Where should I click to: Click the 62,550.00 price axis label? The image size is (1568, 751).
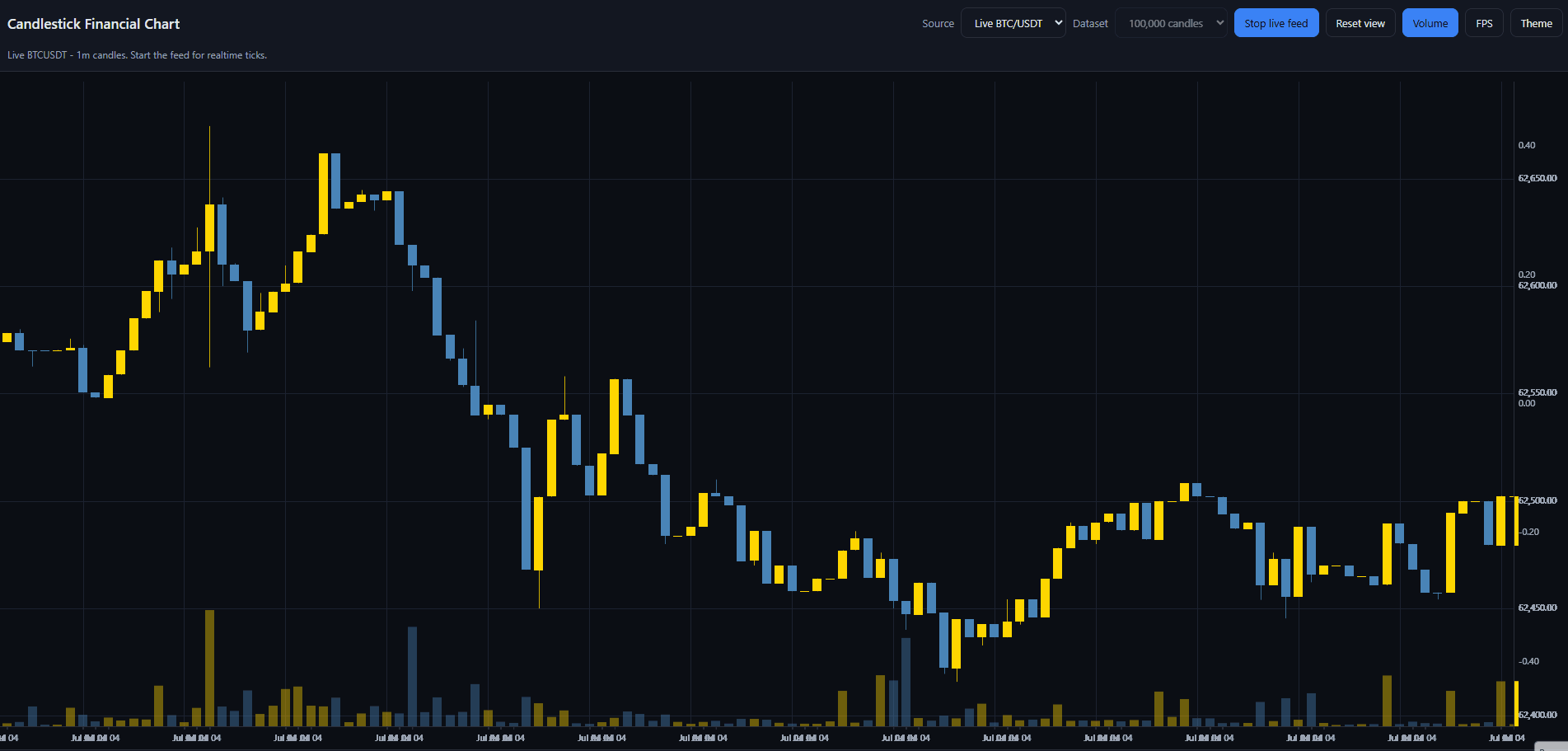[x=1538, y=392]
